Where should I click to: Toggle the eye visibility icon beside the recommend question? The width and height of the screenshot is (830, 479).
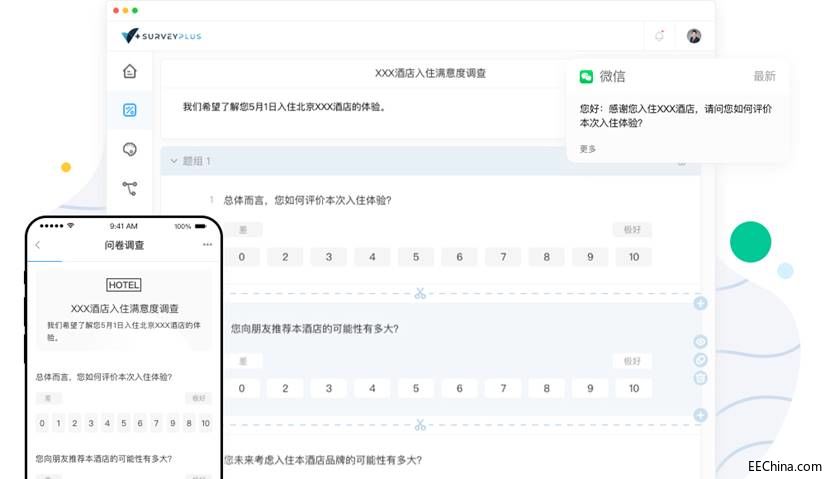(x=700, y=341)
